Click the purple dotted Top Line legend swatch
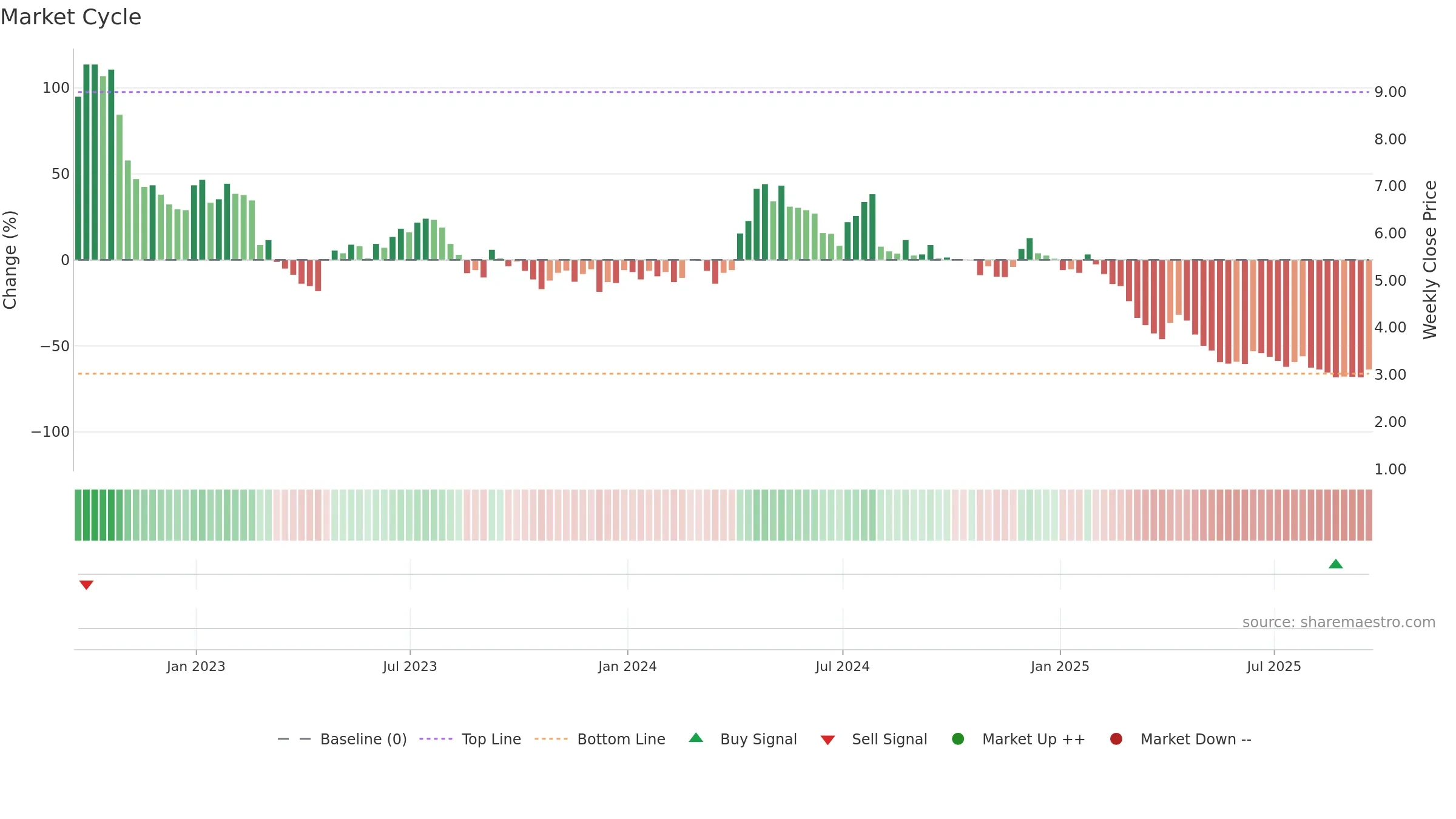This screenshot has height=819, width=1456. tap(436, 739)
